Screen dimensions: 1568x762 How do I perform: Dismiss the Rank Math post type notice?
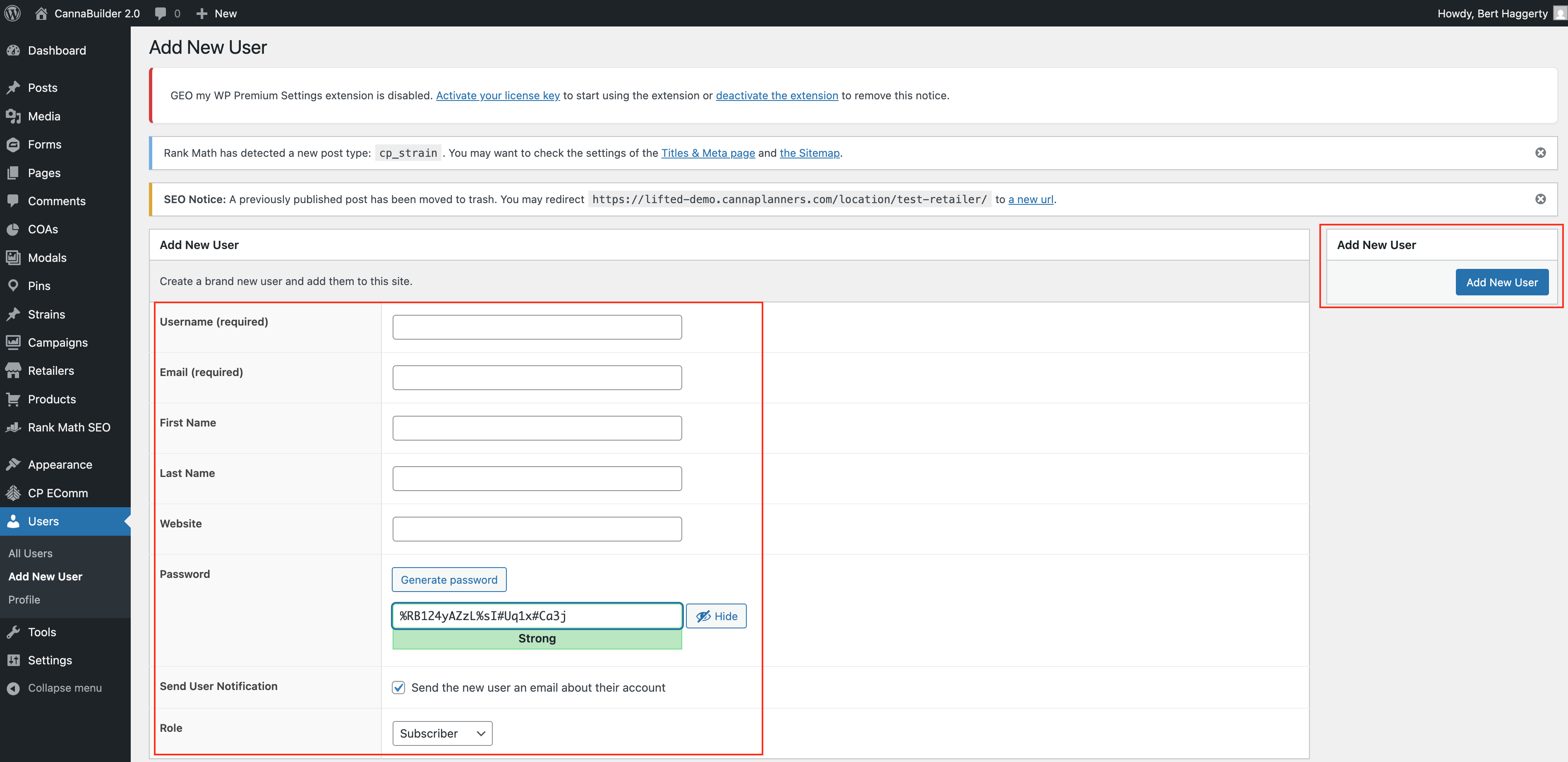pos(1540,153)
